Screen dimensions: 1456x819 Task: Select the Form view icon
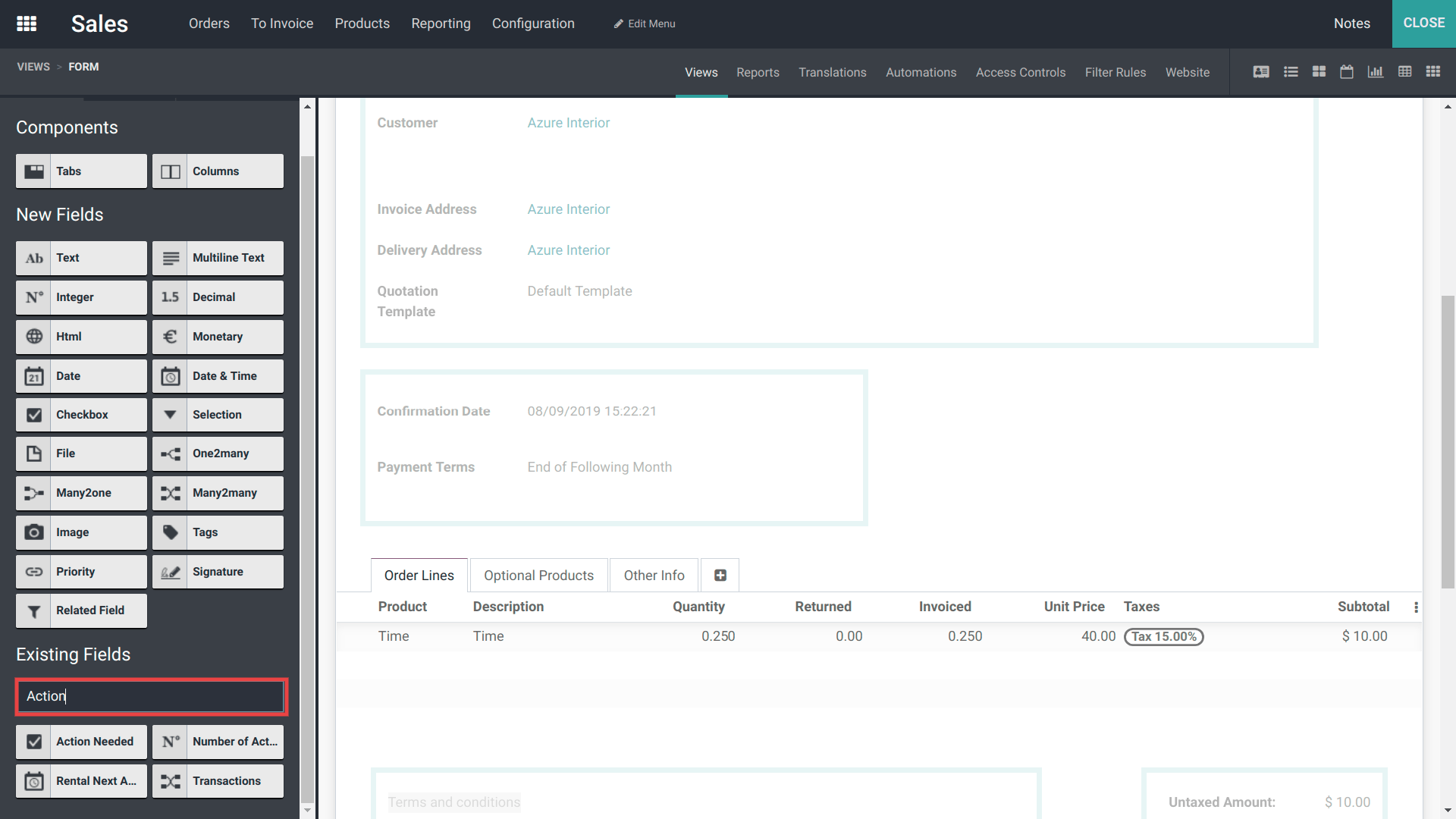[x=1261, y=71]
